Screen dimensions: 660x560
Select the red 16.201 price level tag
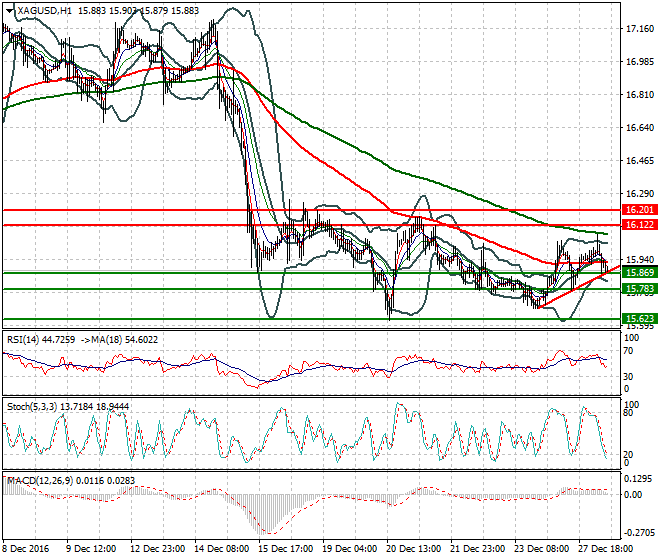637,210
